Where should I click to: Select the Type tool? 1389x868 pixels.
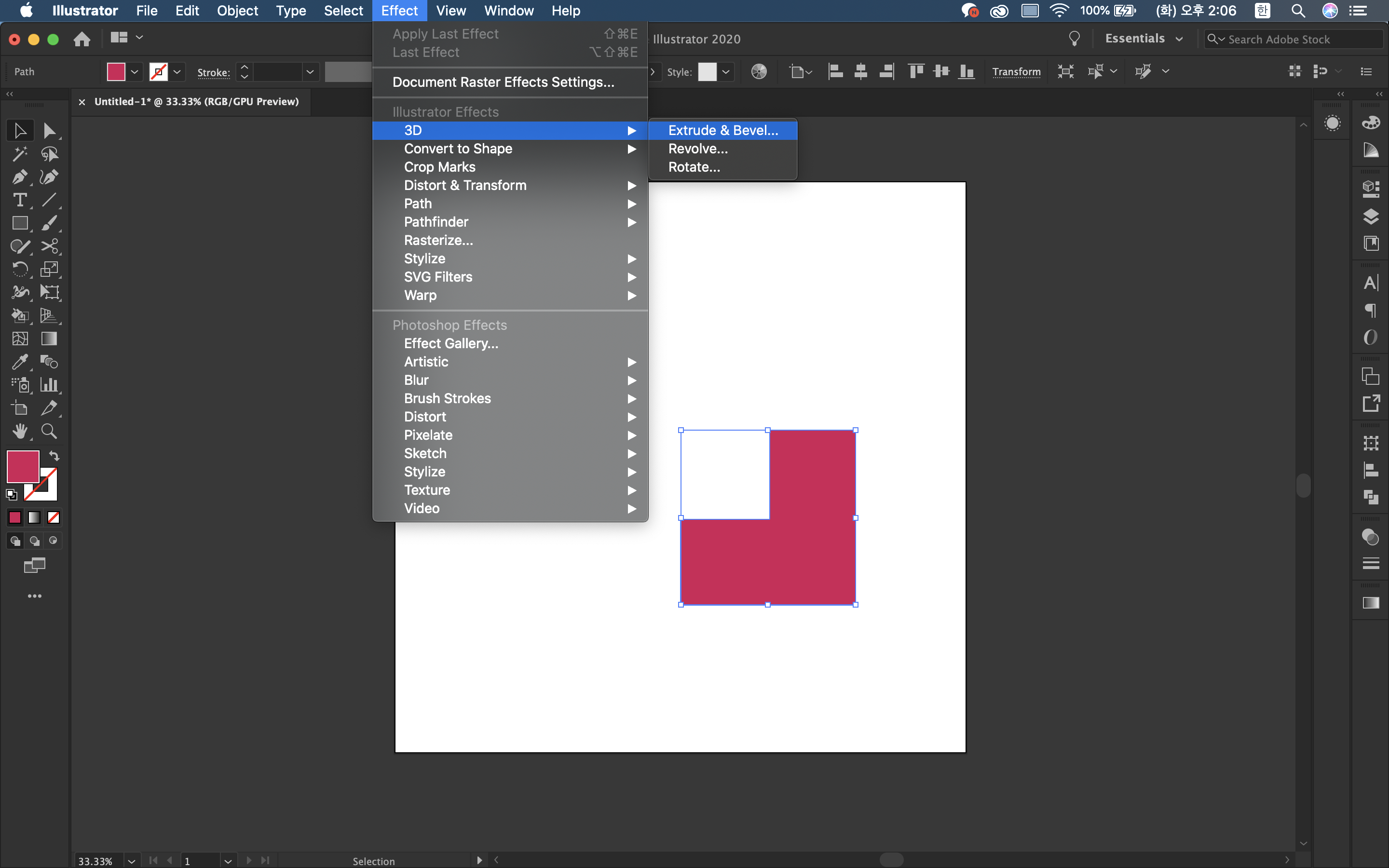click(x=19, y=200)
